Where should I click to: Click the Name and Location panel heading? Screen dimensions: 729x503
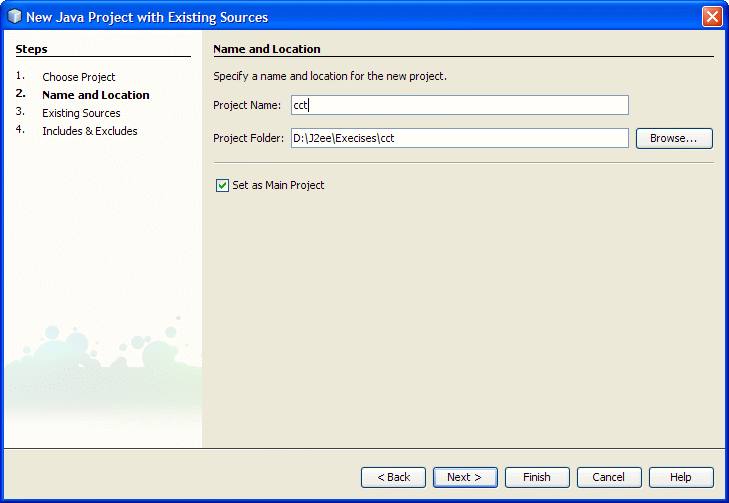coord(267,49)
